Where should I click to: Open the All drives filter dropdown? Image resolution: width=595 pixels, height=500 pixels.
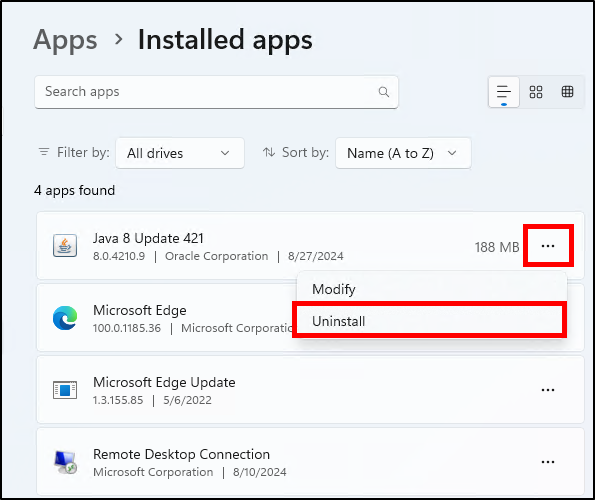click(180, 153)
